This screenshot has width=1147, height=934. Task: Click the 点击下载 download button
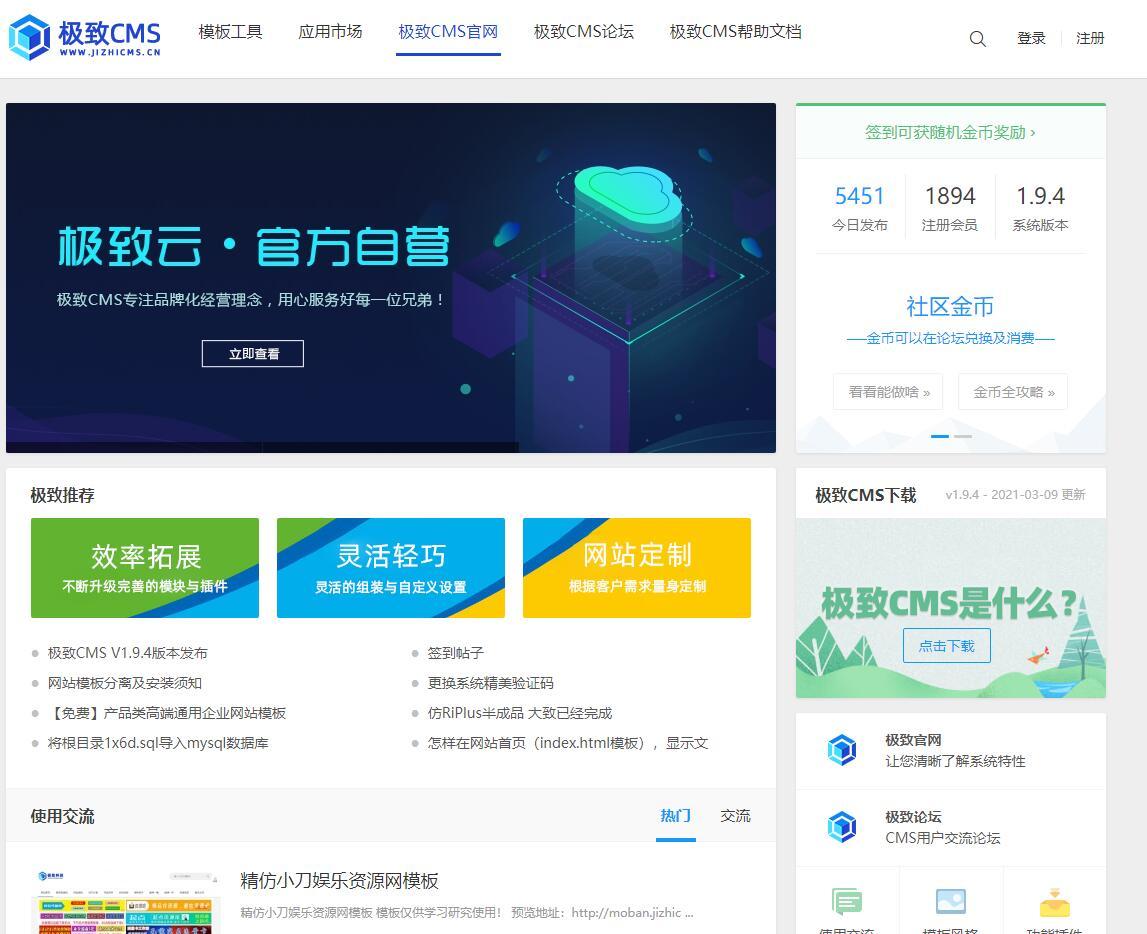click(946, 646)
